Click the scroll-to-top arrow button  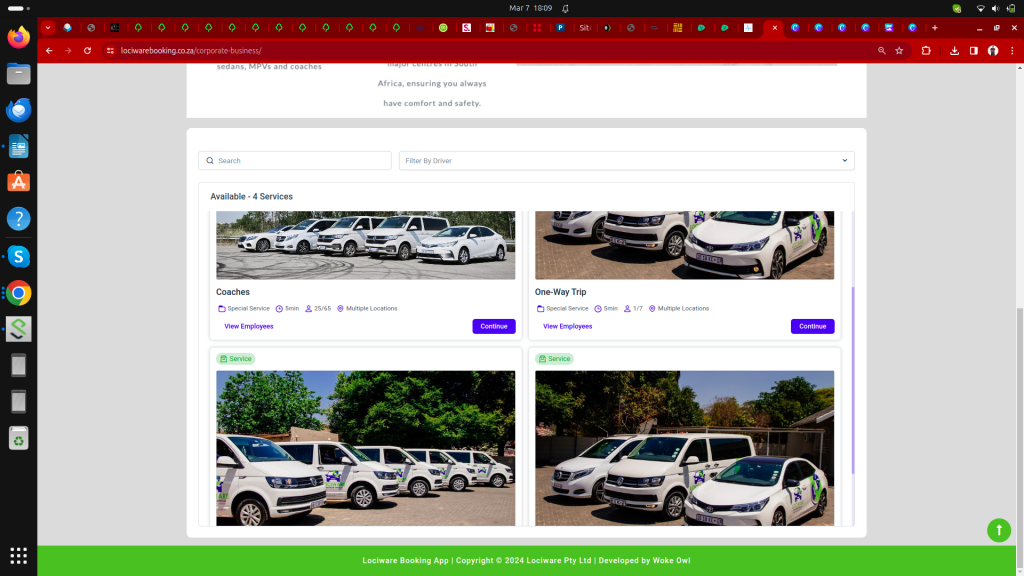998,530
